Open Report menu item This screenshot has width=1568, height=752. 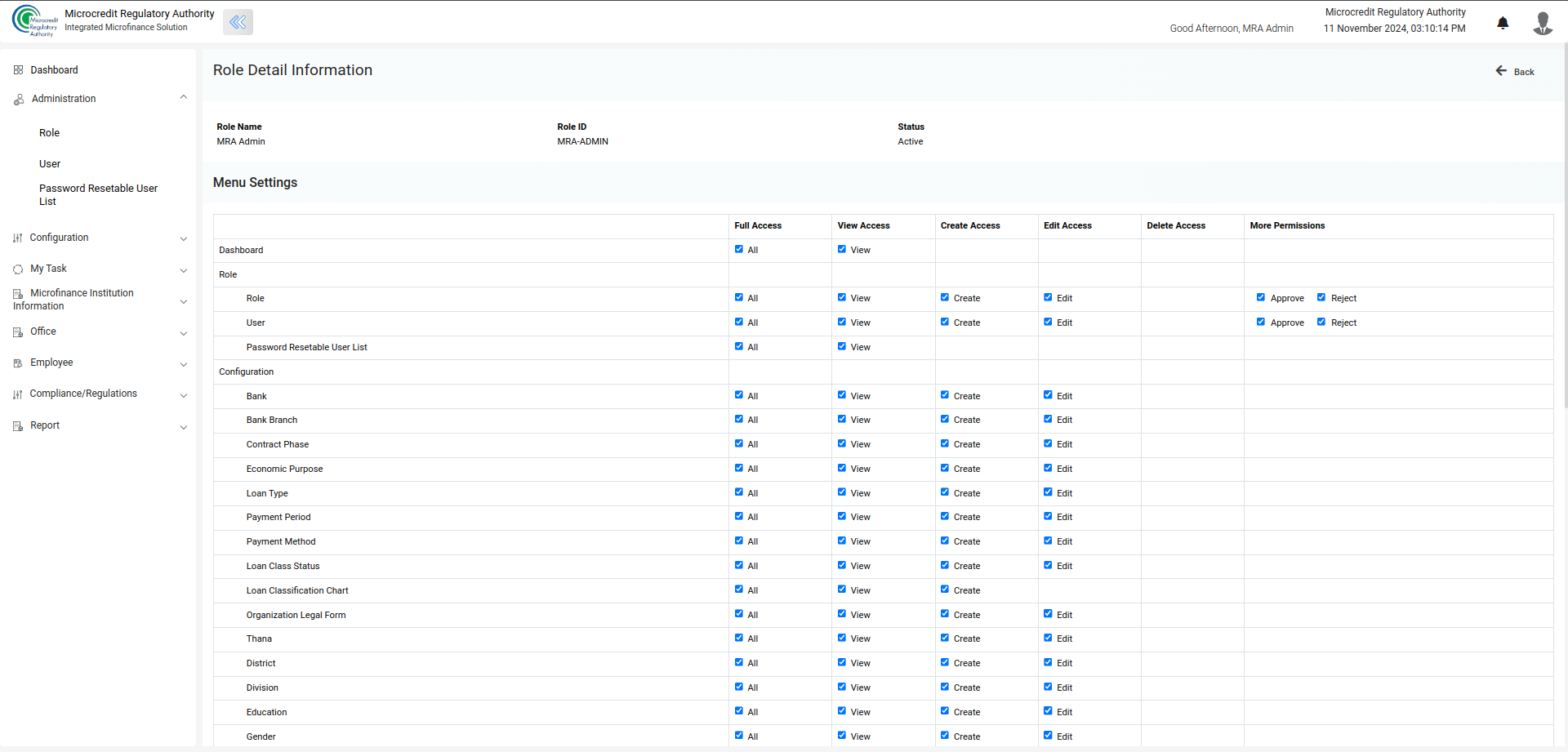click(x=45, y=425)
